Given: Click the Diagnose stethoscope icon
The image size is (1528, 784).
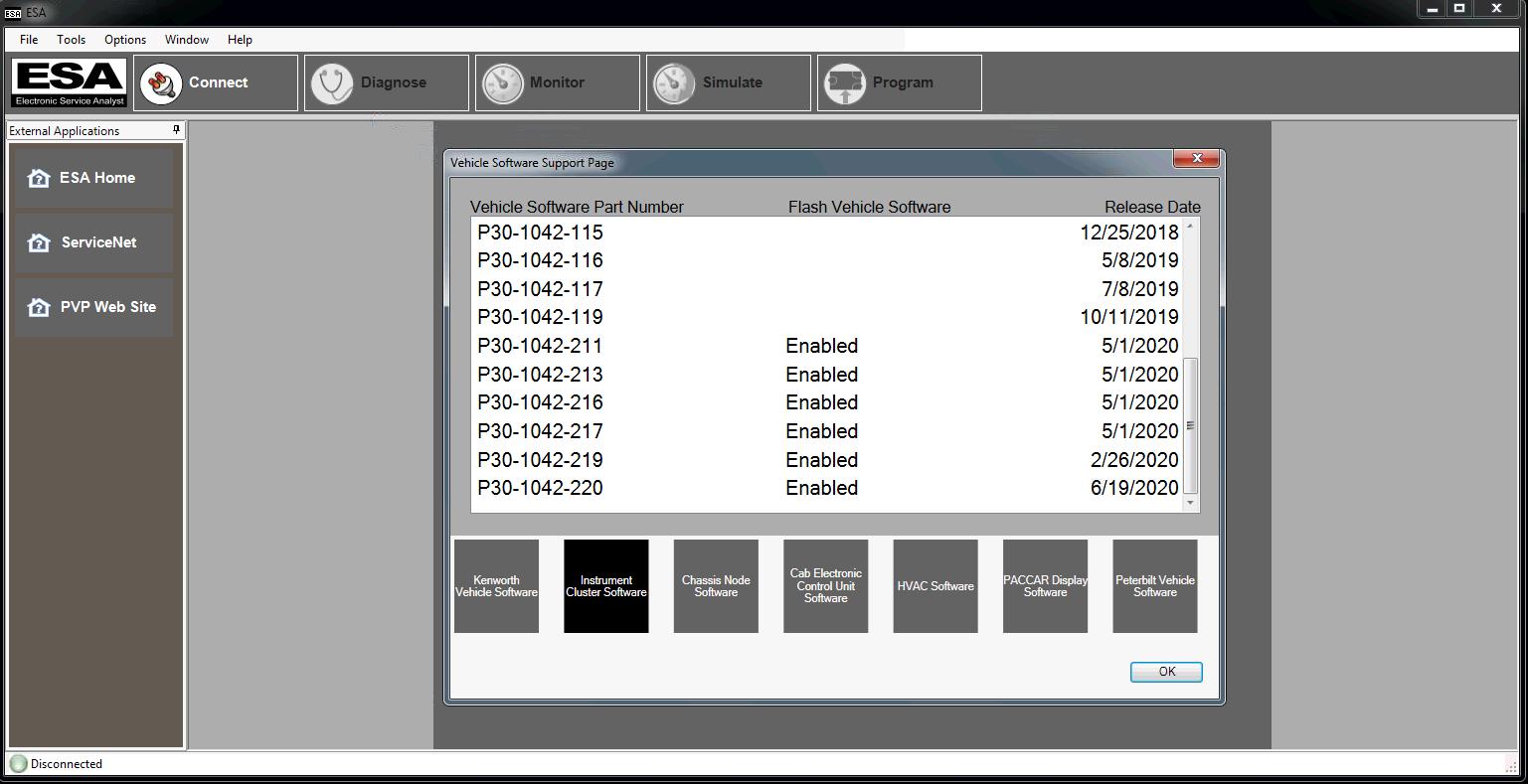Looking at the screenshot, I should [x=332, y=83].
